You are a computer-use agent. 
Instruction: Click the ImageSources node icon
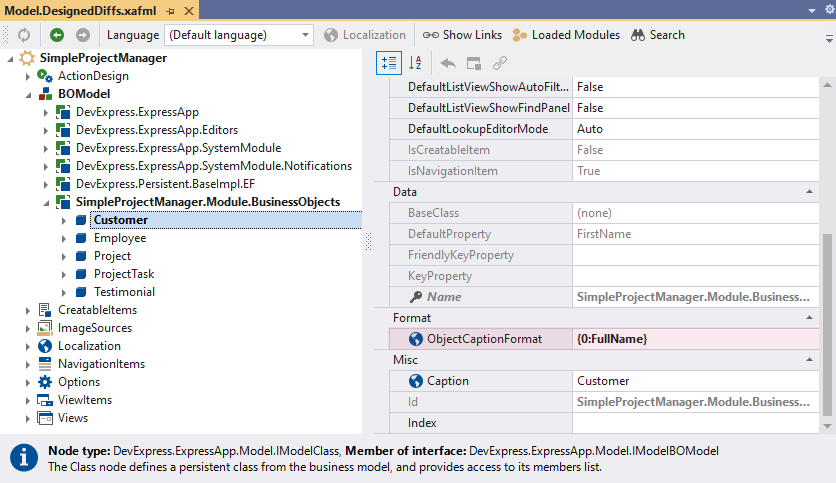pos(45,328)
